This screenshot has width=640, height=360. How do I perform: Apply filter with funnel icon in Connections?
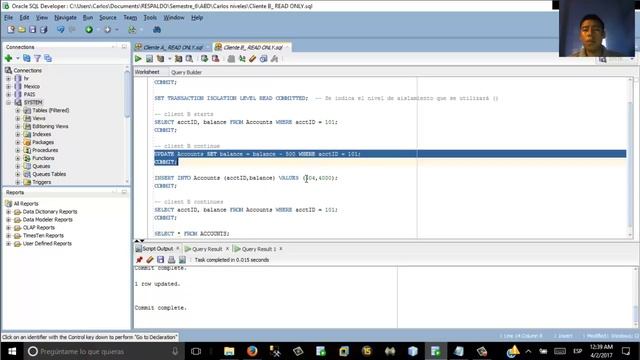pyautogui.click(x=38, y=58)
